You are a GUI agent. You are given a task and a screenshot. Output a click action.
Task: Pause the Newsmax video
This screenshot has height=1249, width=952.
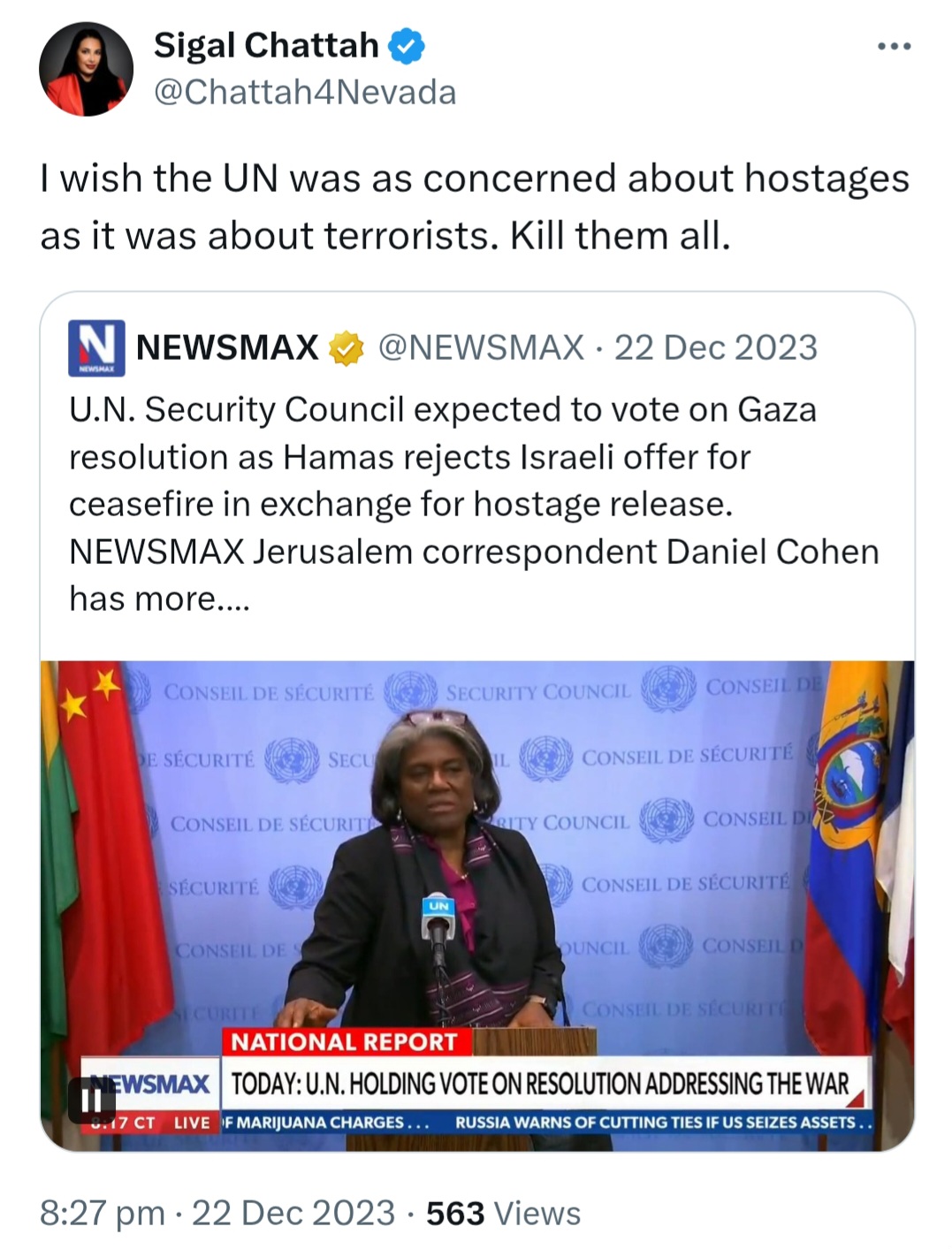[92, 1100]
